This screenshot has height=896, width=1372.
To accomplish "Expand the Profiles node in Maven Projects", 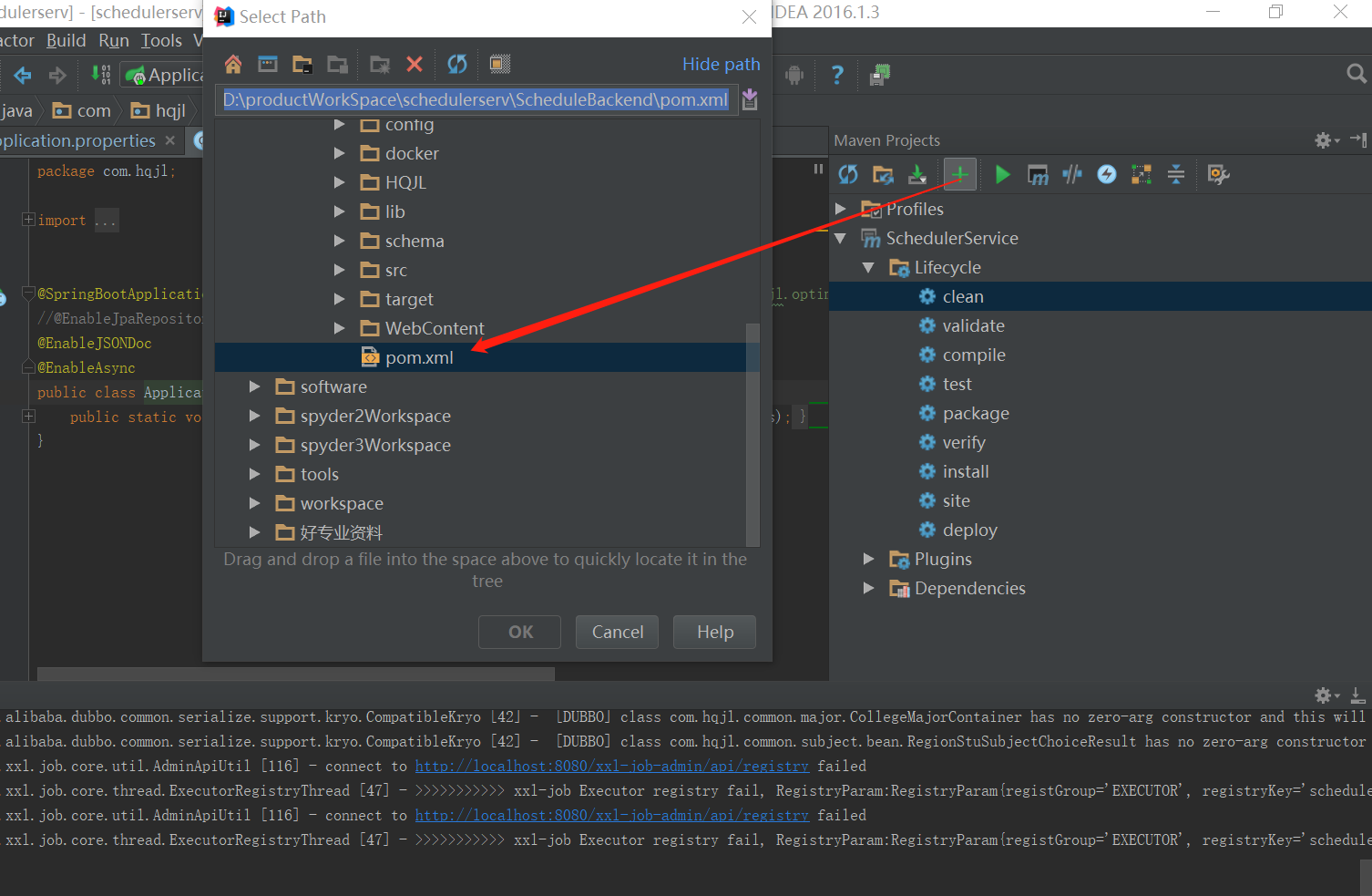I will click(x=841, y=209).
